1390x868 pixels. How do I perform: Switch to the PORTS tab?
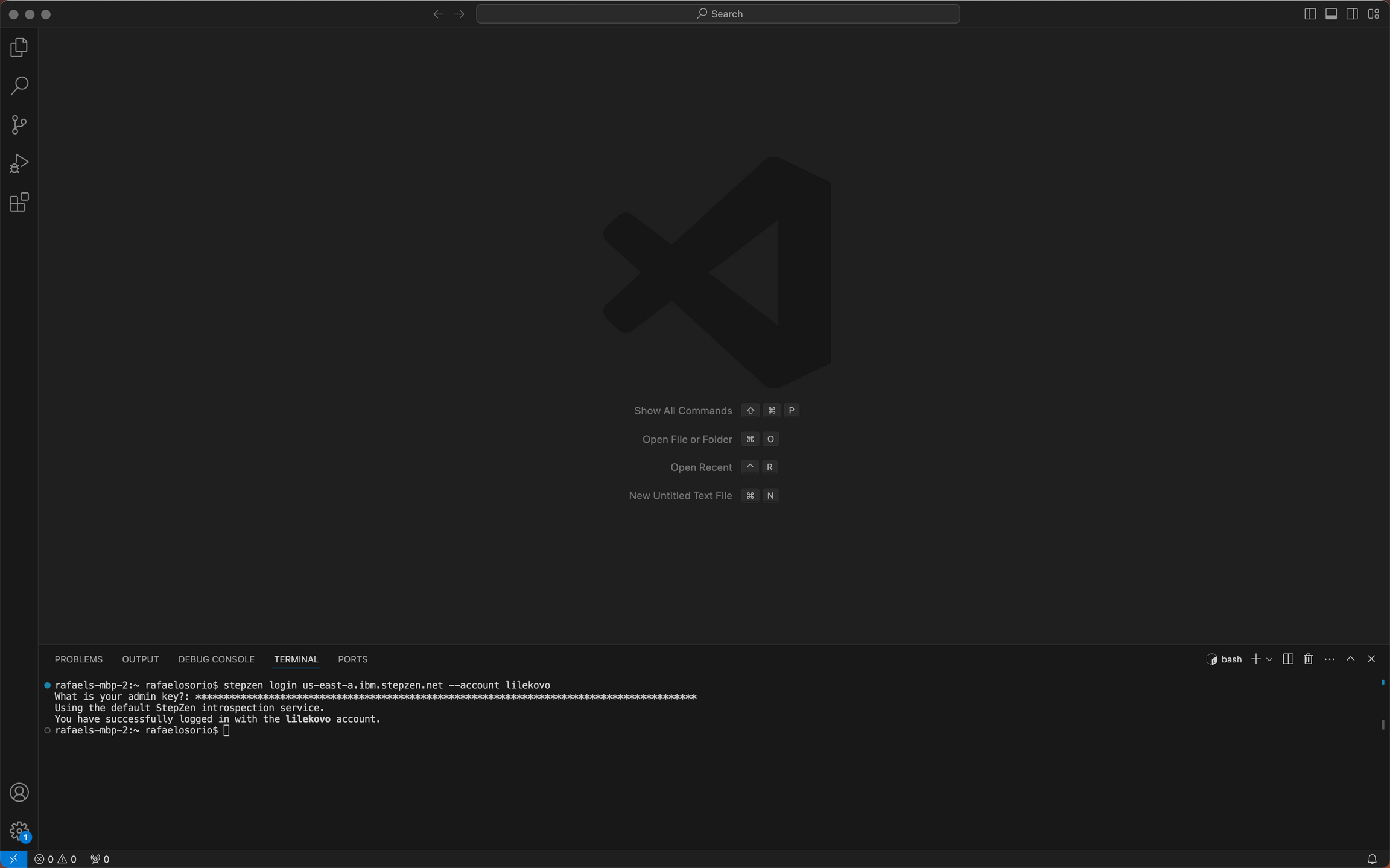[352, 659]
